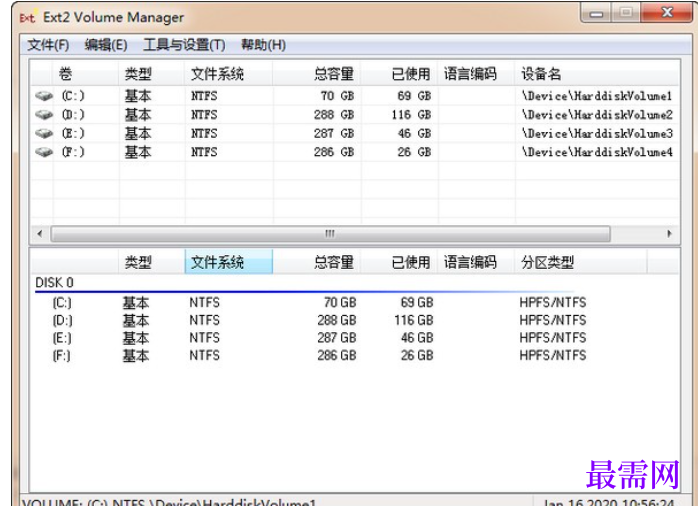Click the horizontal scrollbar thumb

click(330, 234)
